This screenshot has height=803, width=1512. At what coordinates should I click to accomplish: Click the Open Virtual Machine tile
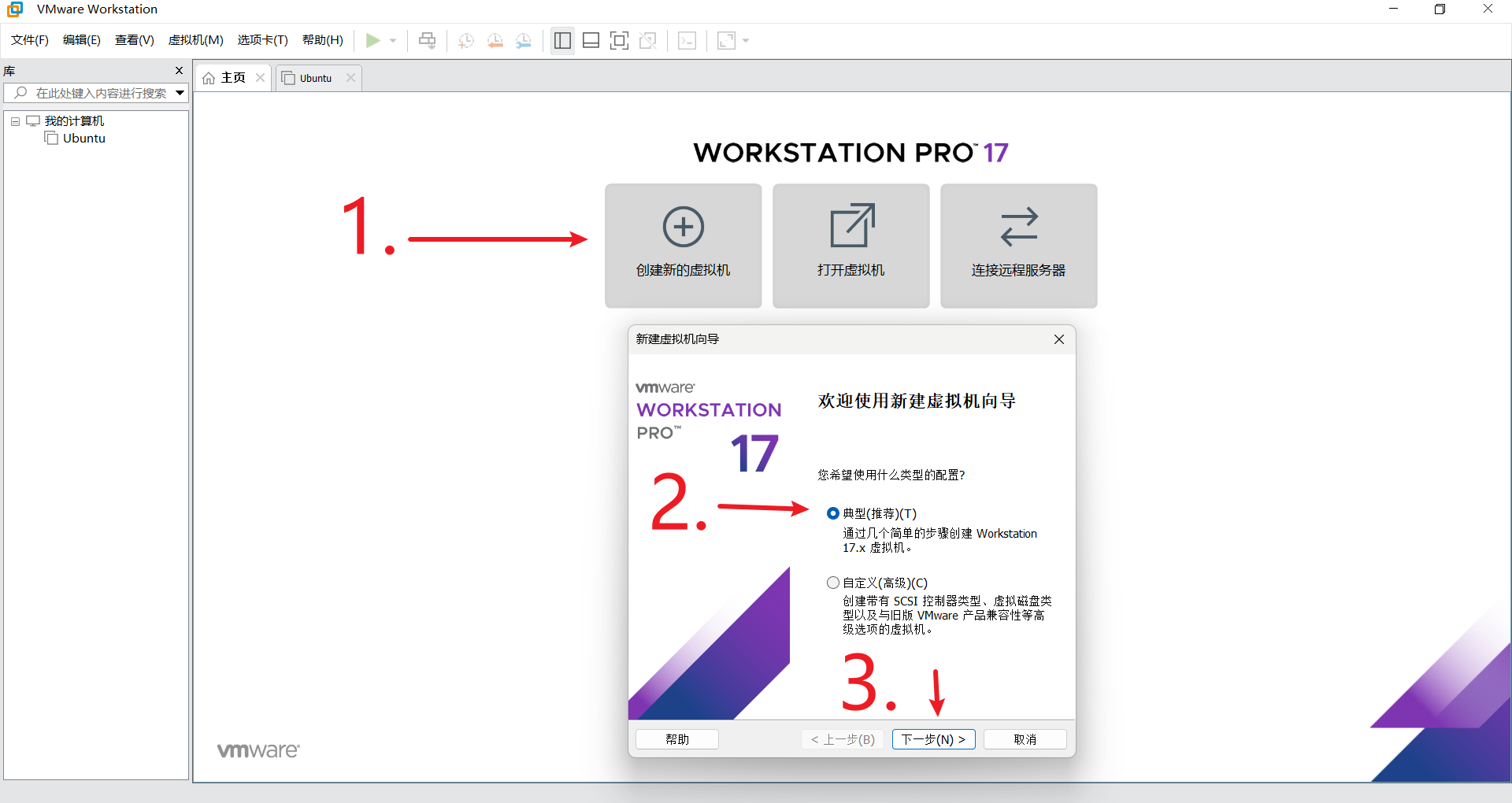[850, 245]
